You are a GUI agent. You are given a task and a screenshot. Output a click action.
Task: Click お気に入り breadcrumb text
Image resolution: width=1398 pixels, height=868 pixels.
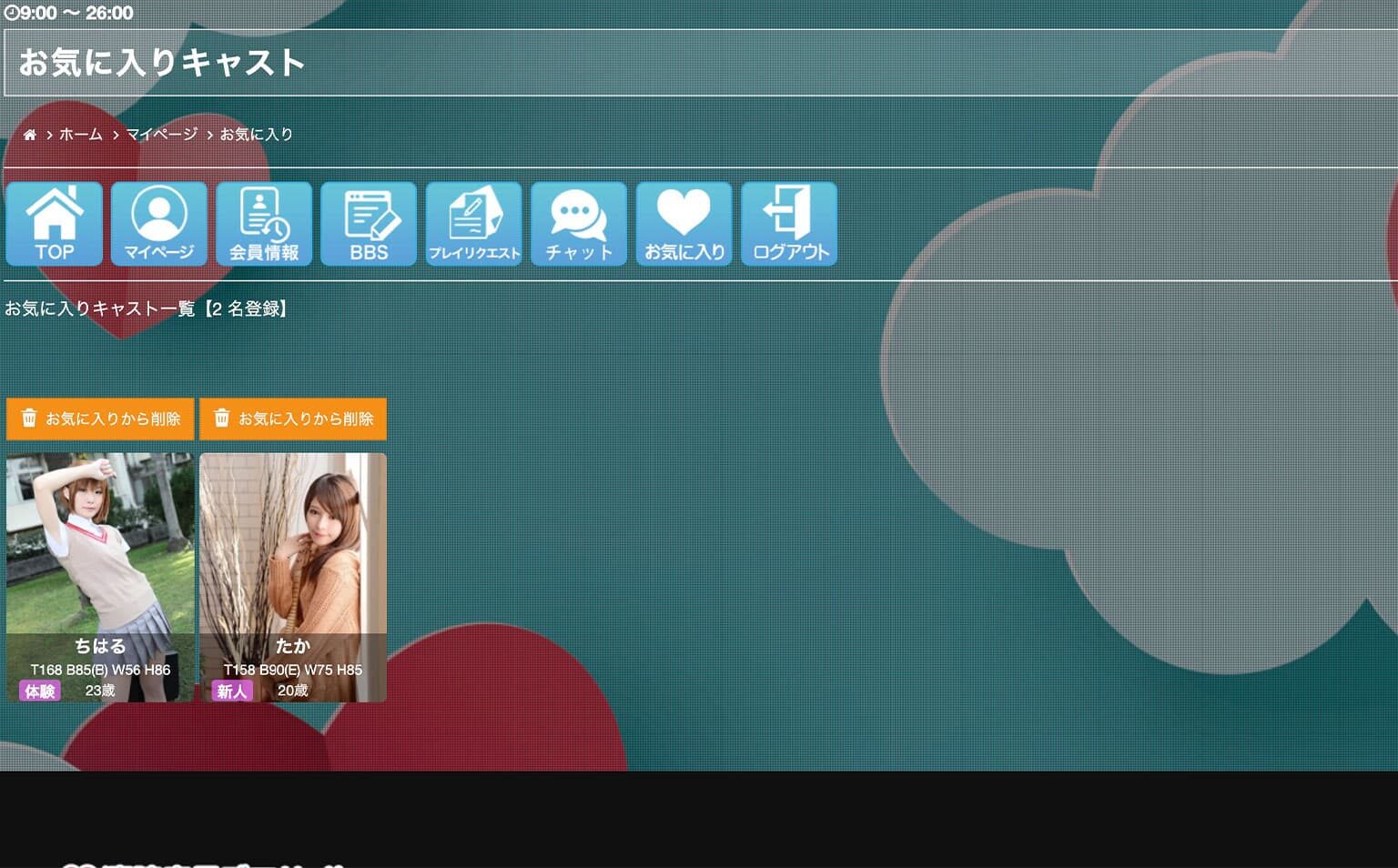click(x=257, y=135)
